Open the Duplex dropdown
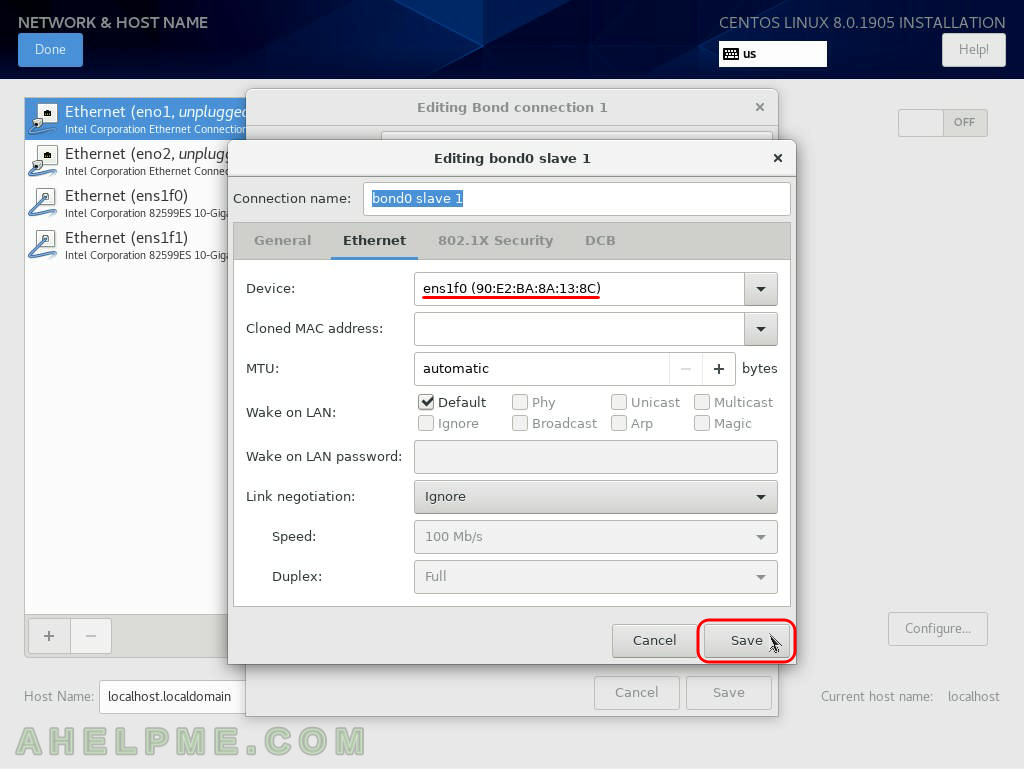 tap(596, 577)
